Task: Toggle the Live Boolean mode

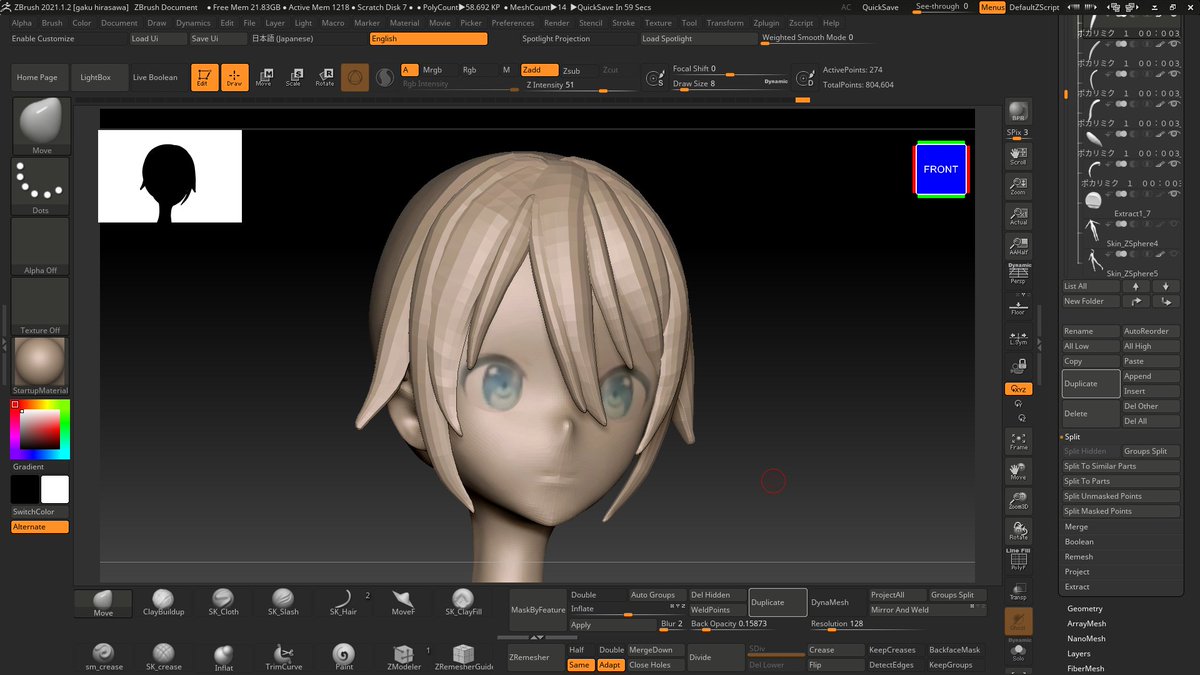Action: coord(155,77)
